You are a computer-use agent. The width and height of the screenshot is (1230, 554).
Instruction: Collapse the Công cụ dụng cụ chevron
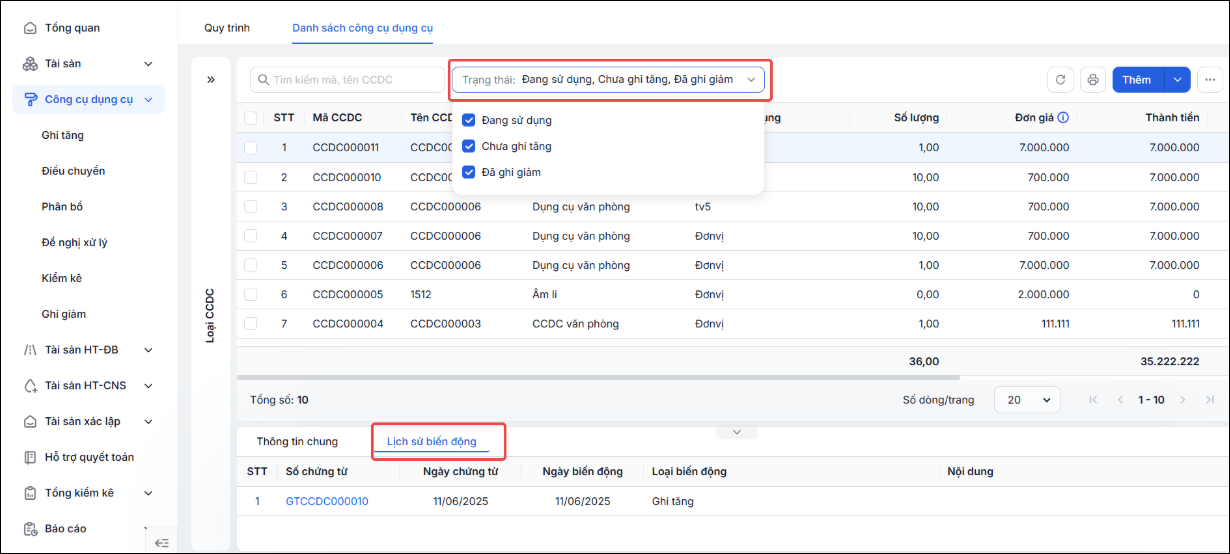coord(148,99)
